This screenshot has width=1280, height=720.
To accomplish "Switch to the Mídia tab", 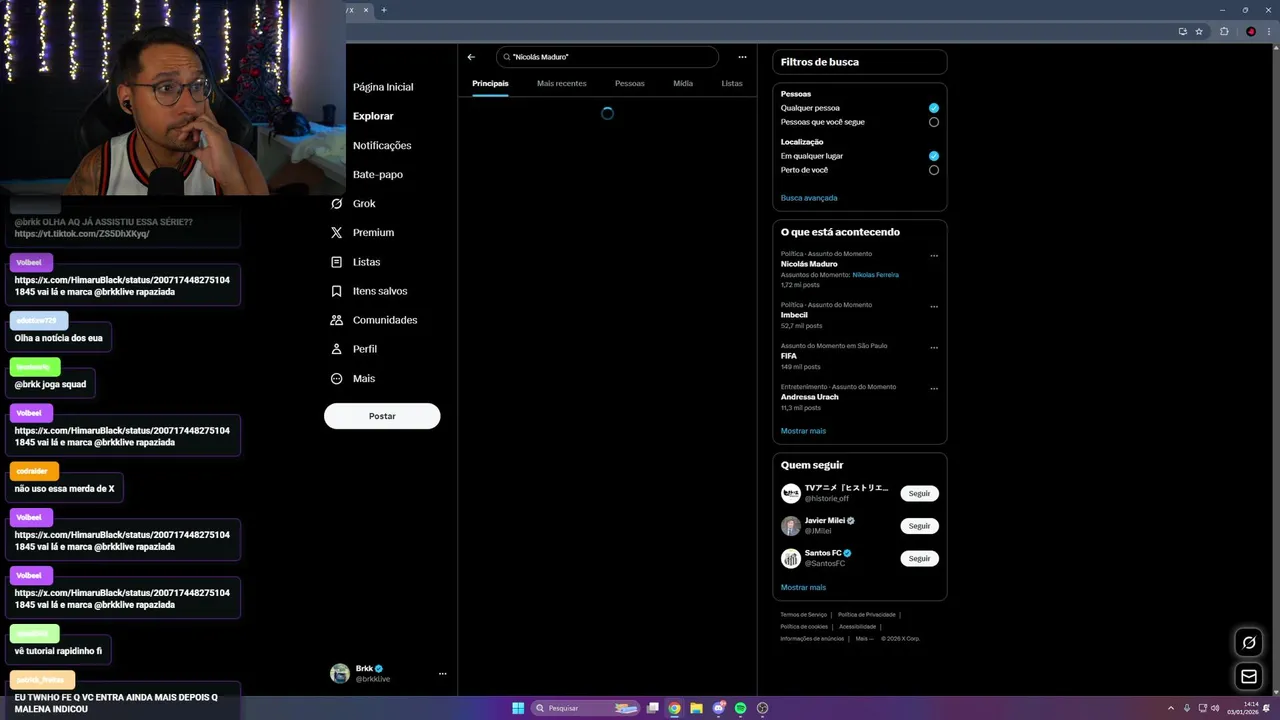I will [683, 83].
